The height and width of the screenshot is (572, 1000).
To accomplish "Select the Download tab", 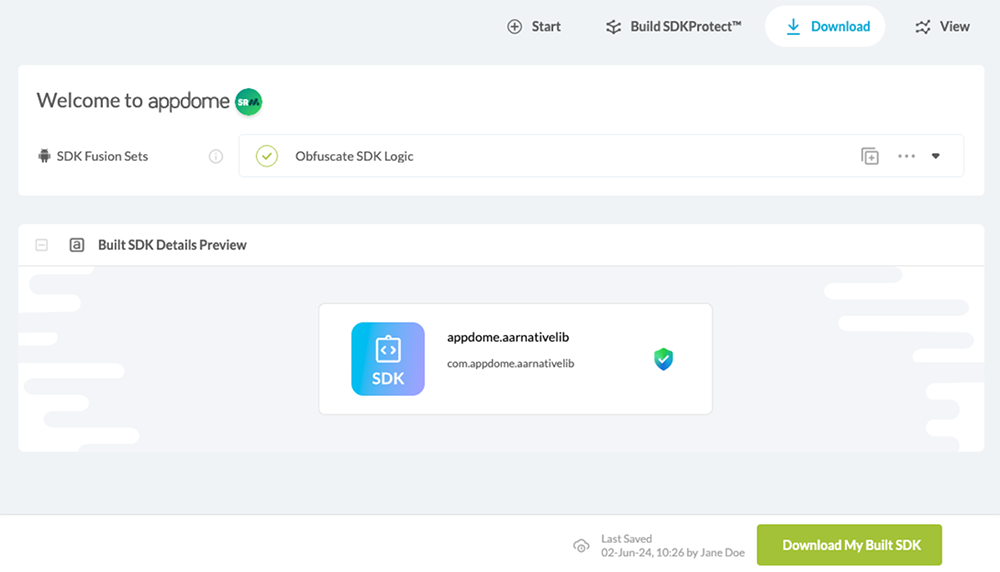I will click(x=826, y=27).
